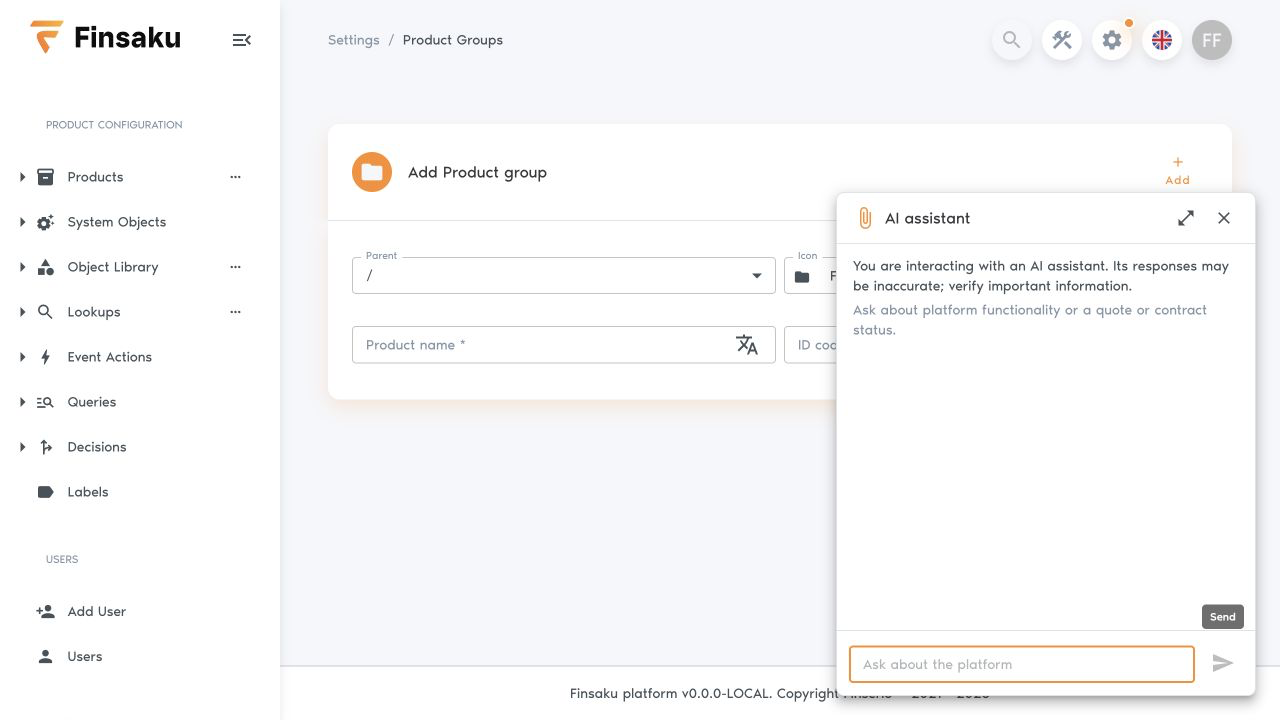Click the orange folder group icon
Viewport: 1280px width, 720px height.
point(372,172)
